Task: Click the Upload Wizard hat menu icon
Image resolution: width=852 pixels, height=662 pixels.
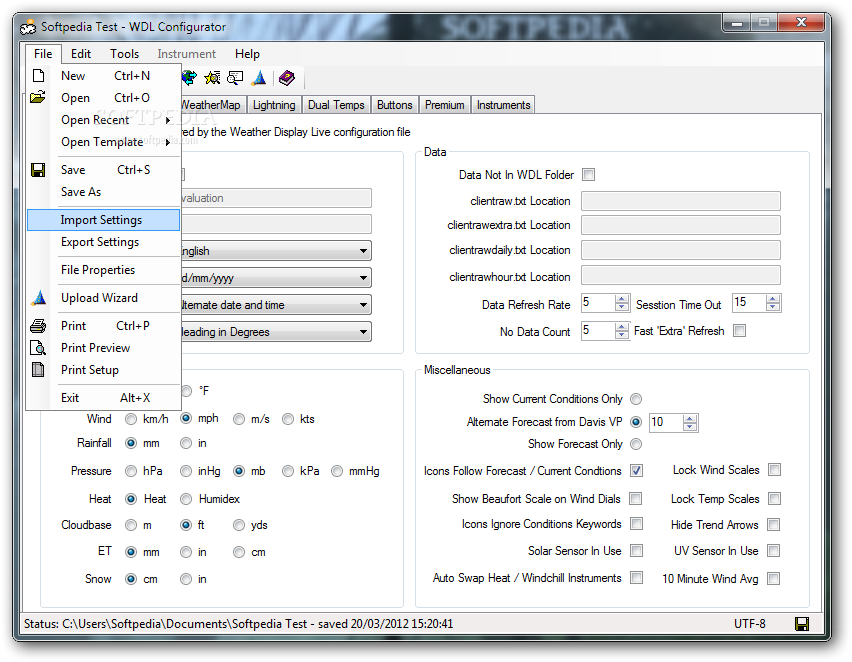Action: [x=39, y=297]
